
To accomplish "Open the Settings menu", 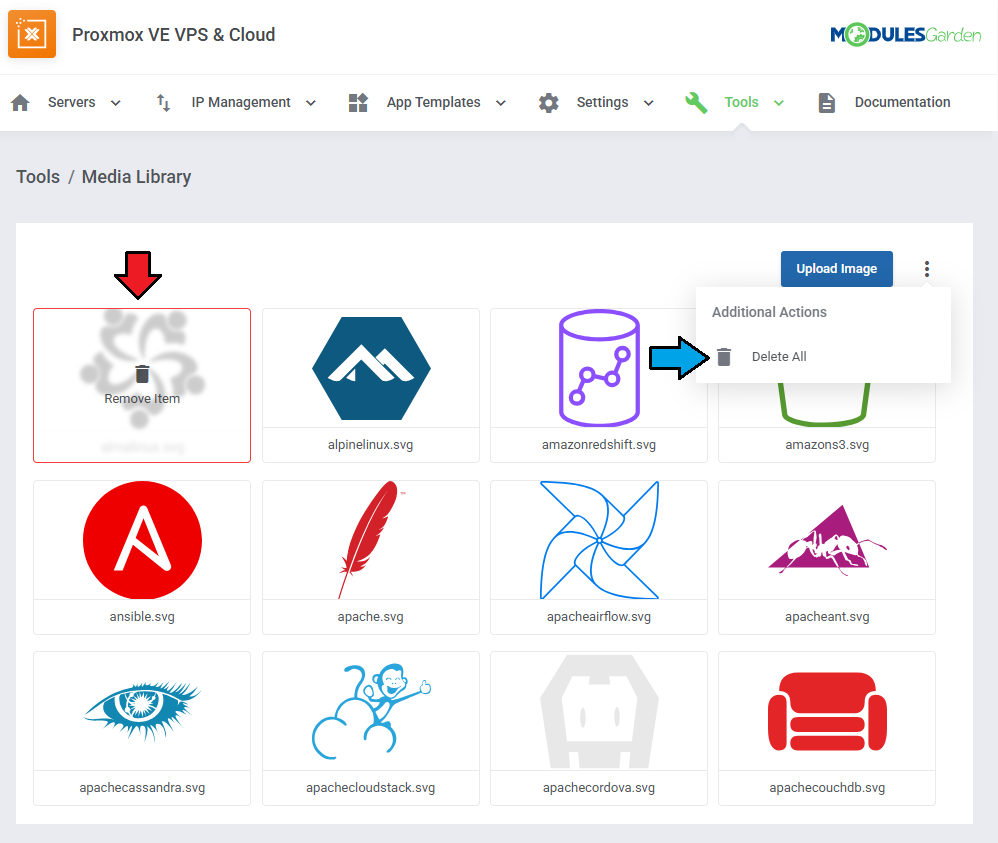I will coord(602,103).
